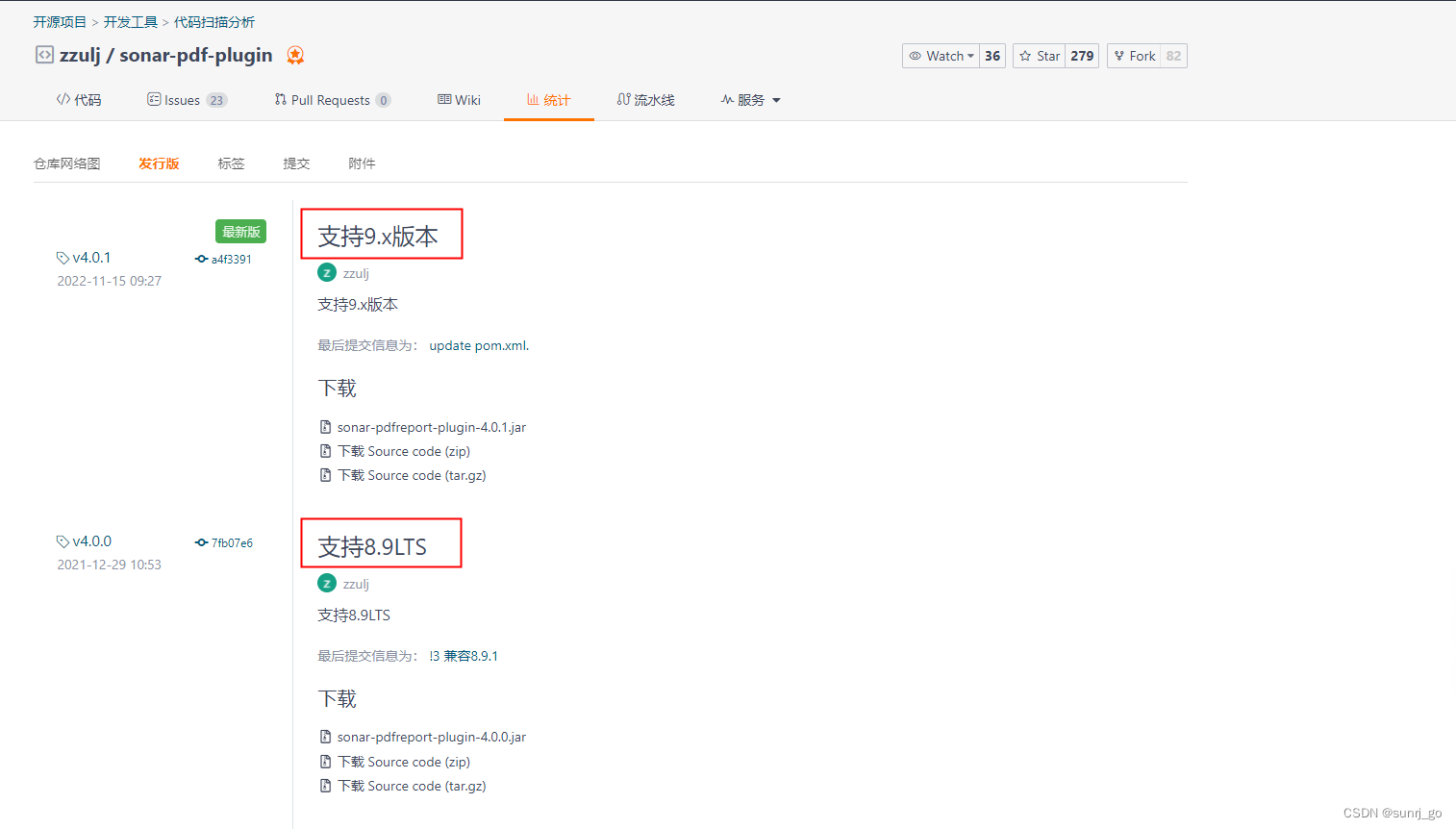Download v4.0.1 Source code (zip)
Image resolution: width=1456 pixels, height=829 pixels.
pyautogui.click(x=404, y=451)
